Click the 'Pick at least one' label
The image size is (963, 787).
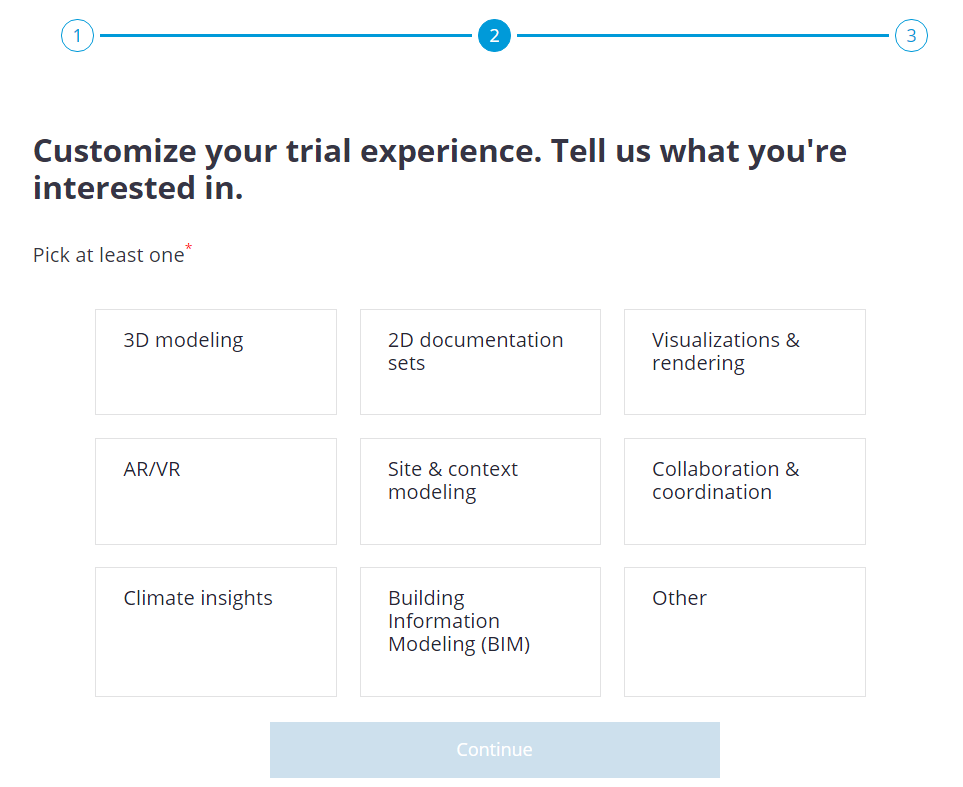[109, 255]
